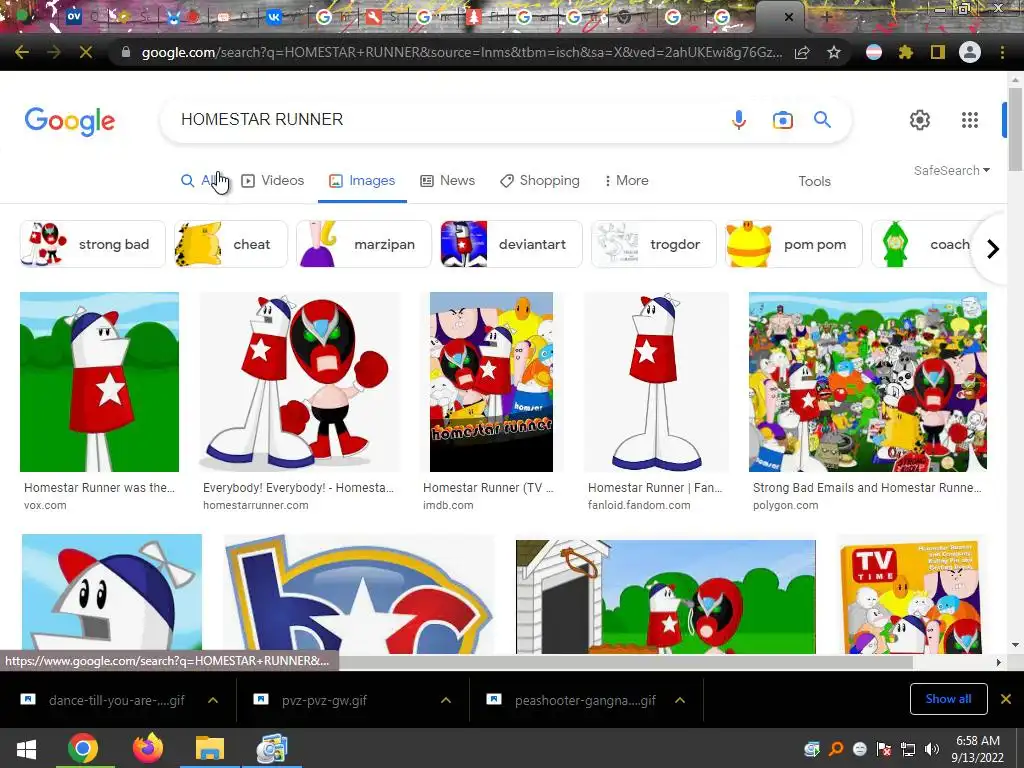Filter images by deviantart chip
This screenshot has width=1024, height=768.
[511, 244]
